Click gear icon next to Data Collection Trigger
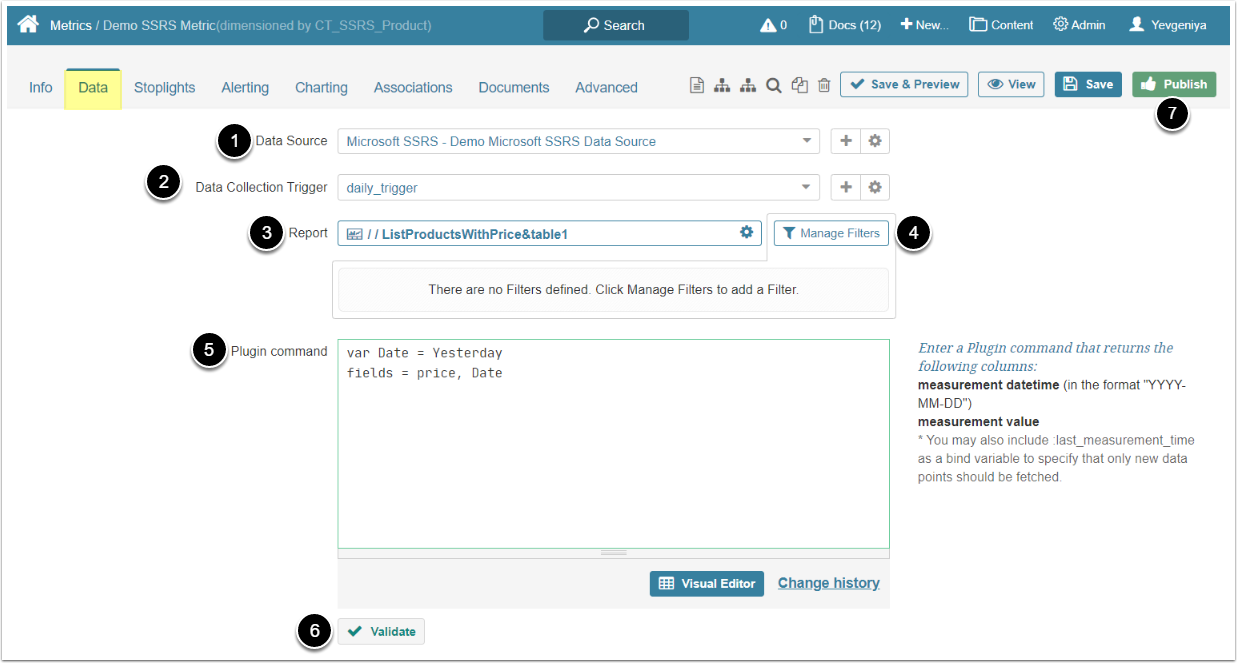 click(875, 187)
